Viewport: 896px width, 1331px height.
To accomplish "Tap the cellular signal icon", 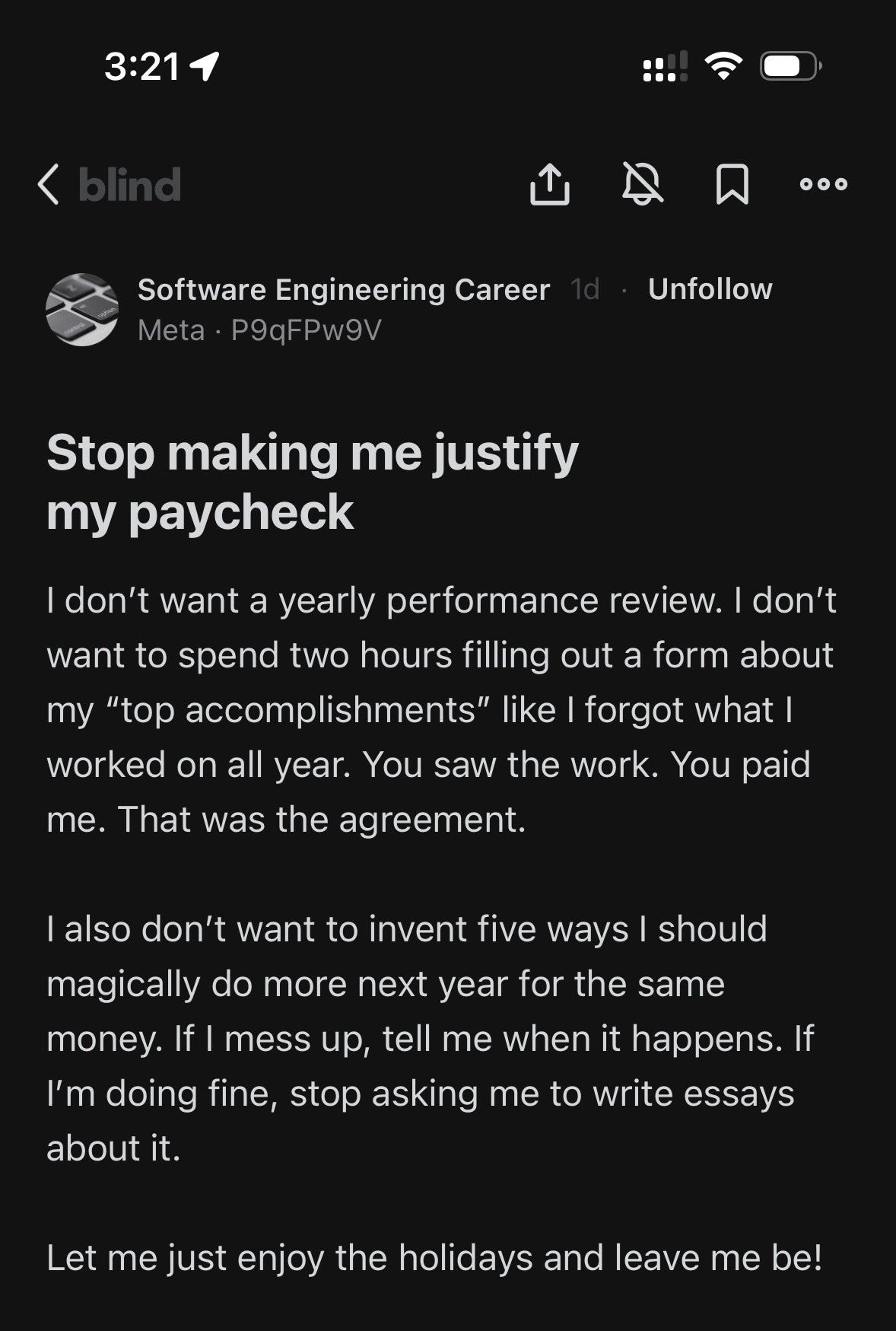I will tap(666, 67).
